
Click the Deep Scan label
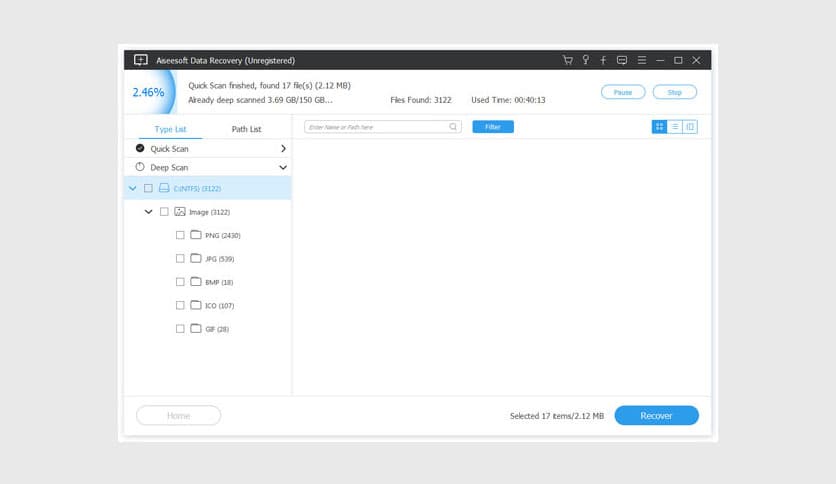(x=169, y=167)
